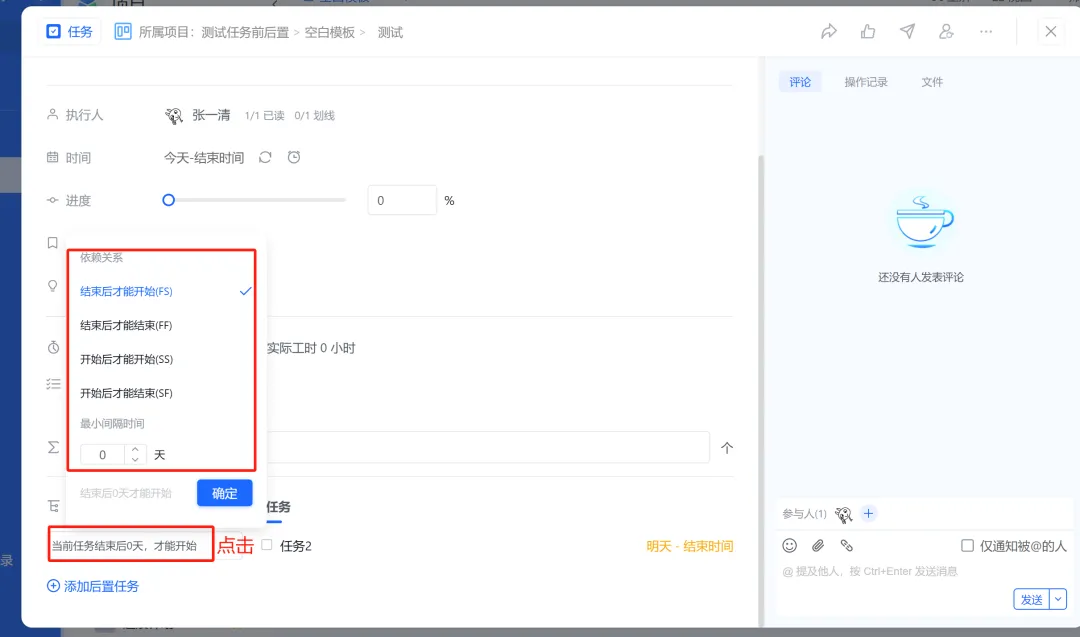Click the paperclip attachment icon

[x=818, y=545]
